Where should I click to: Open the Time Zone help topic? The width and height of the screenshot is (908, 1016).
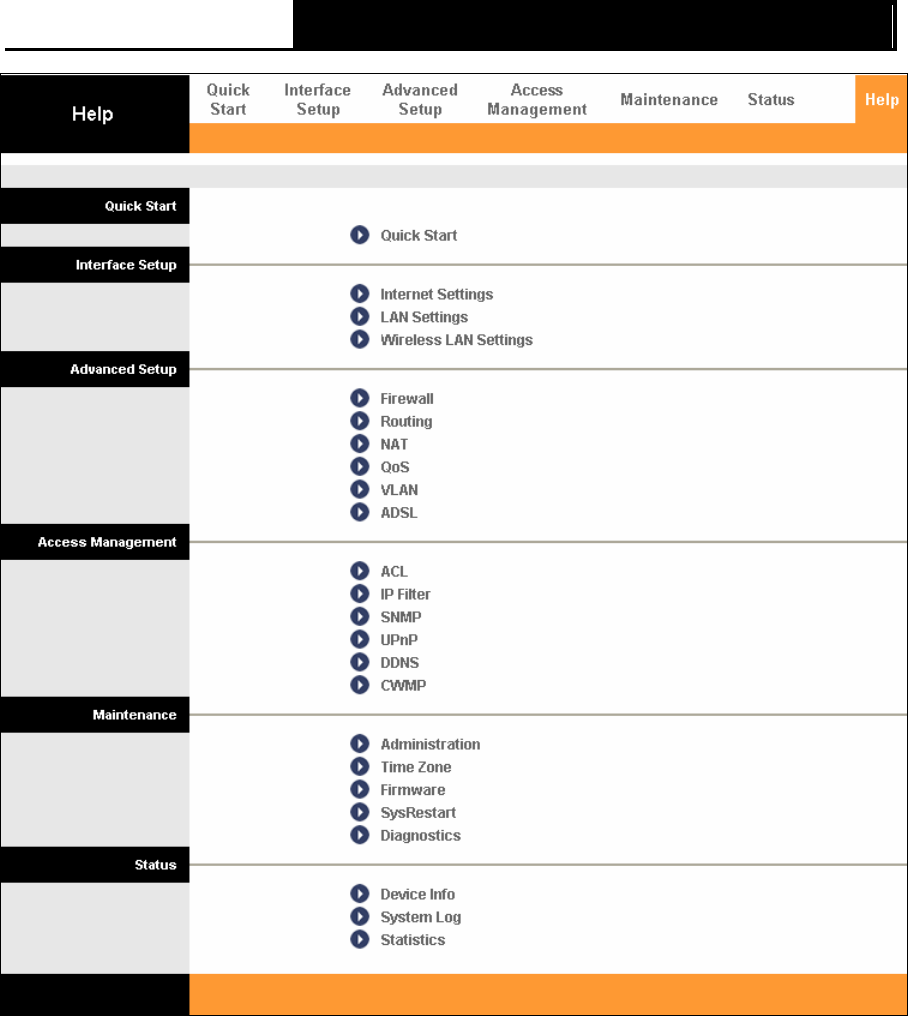415,767
